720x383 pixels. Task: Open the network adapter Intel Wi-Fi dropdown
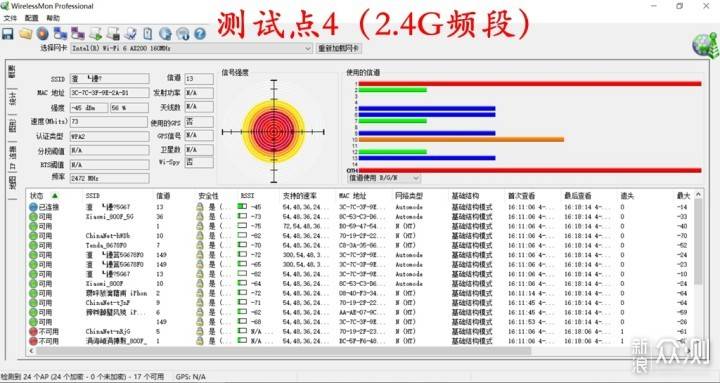pyautogui.click(x=191, y=48)
